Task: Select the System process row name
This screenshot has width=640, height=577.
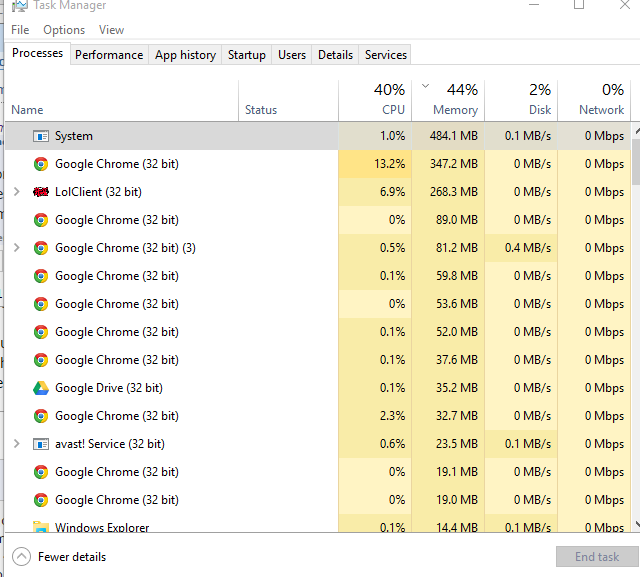Action: point(74,136)
